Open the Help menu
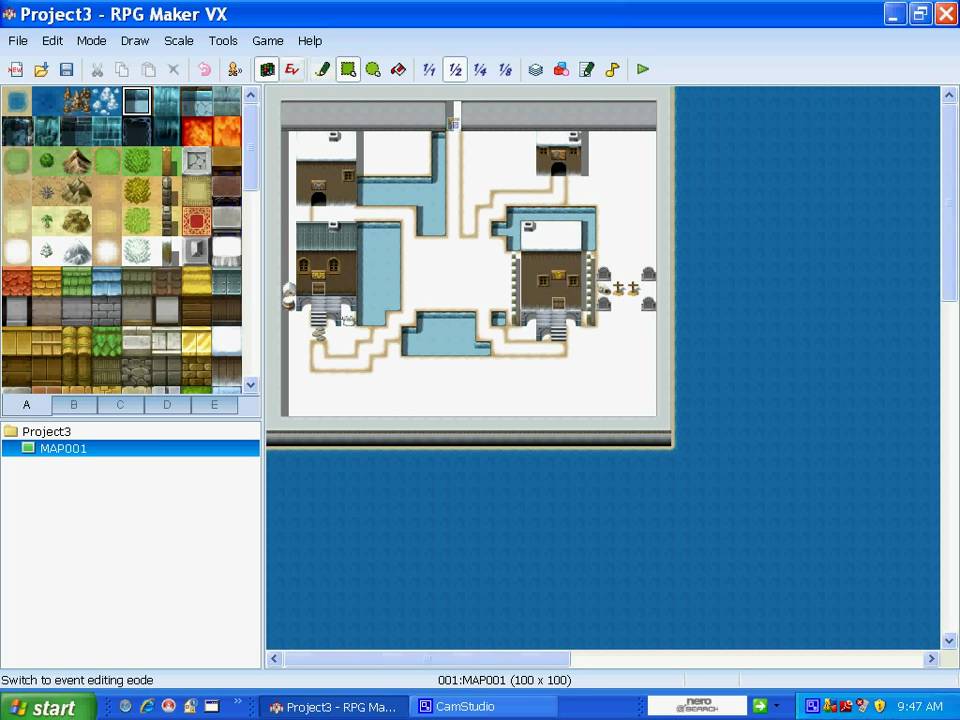Image resolution: width=960 pixels, height=720 pixels. (x=310, y=41)
